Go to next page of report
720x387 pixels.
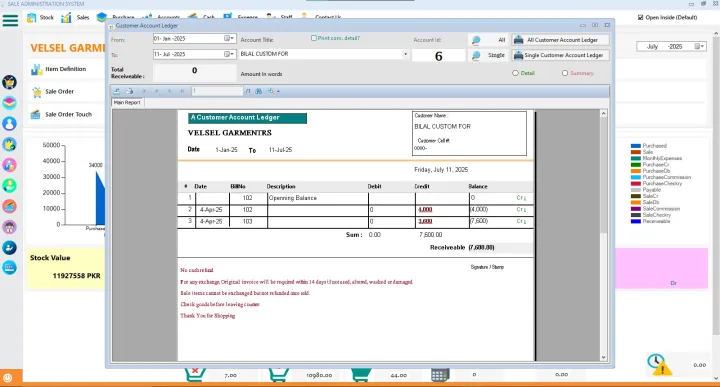point(169,91)
